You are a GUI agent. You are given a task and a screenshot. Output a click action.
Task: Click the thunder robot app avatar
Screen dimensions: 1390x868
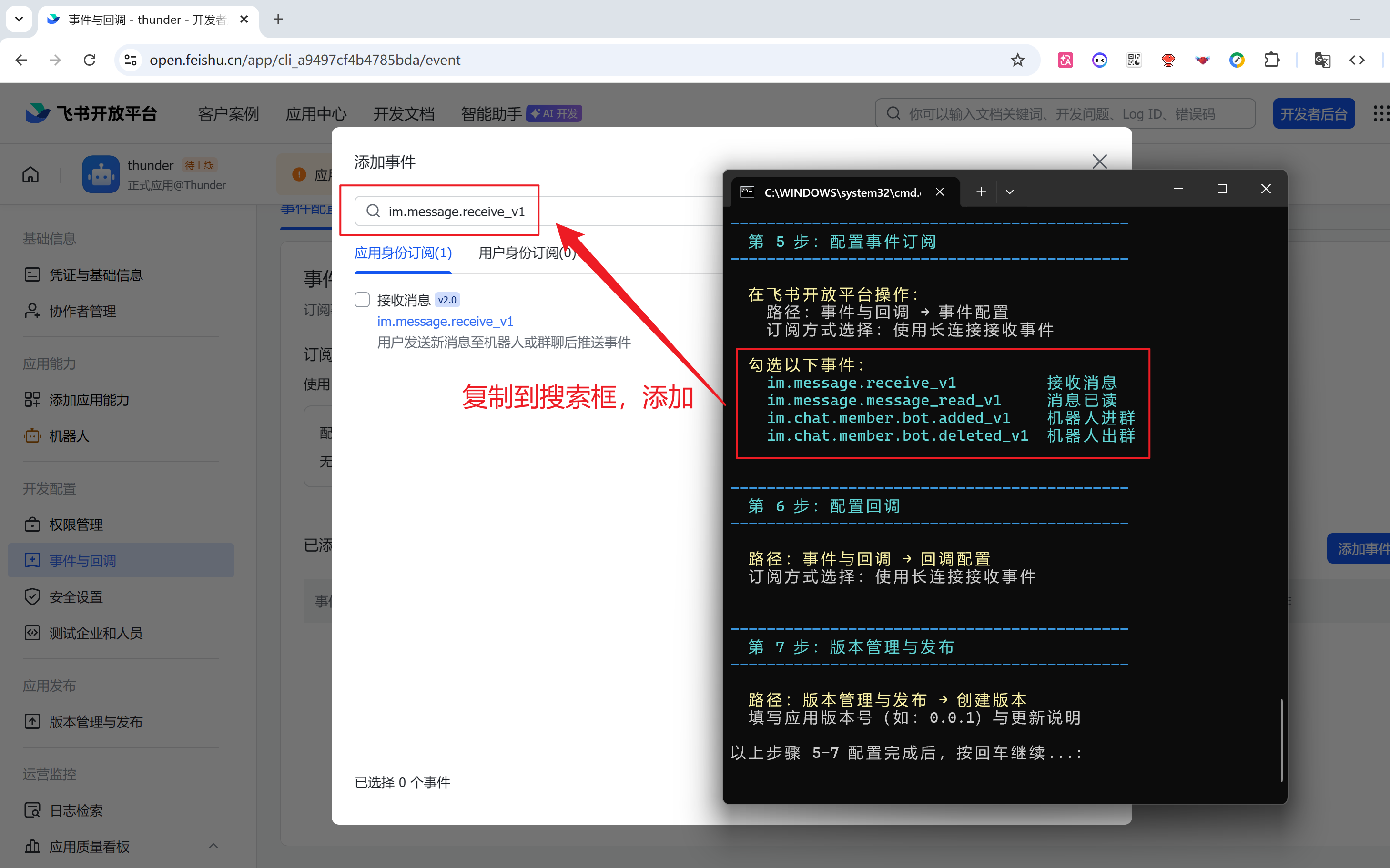(101, 174)
